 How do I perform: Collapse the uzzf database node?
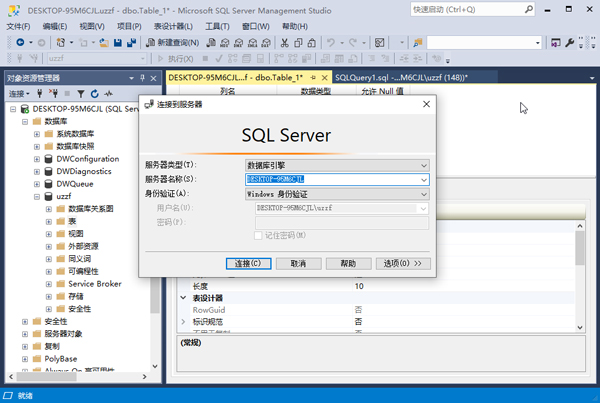(36, 197)
